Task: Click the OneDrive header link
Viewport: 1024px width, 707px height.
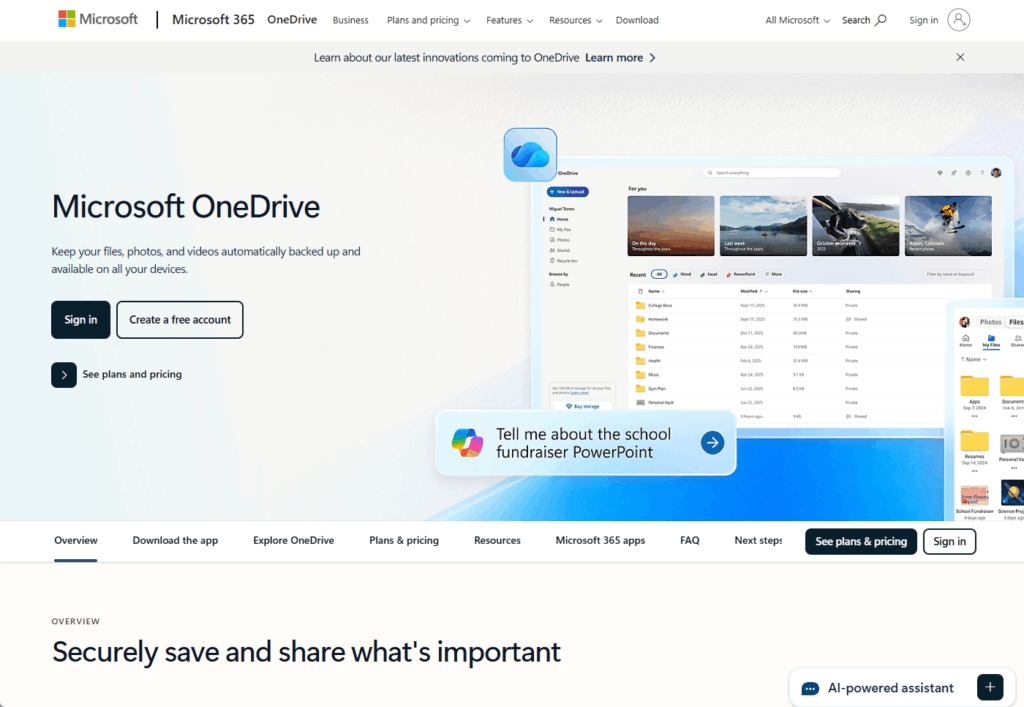Action: tap(292, 20)
